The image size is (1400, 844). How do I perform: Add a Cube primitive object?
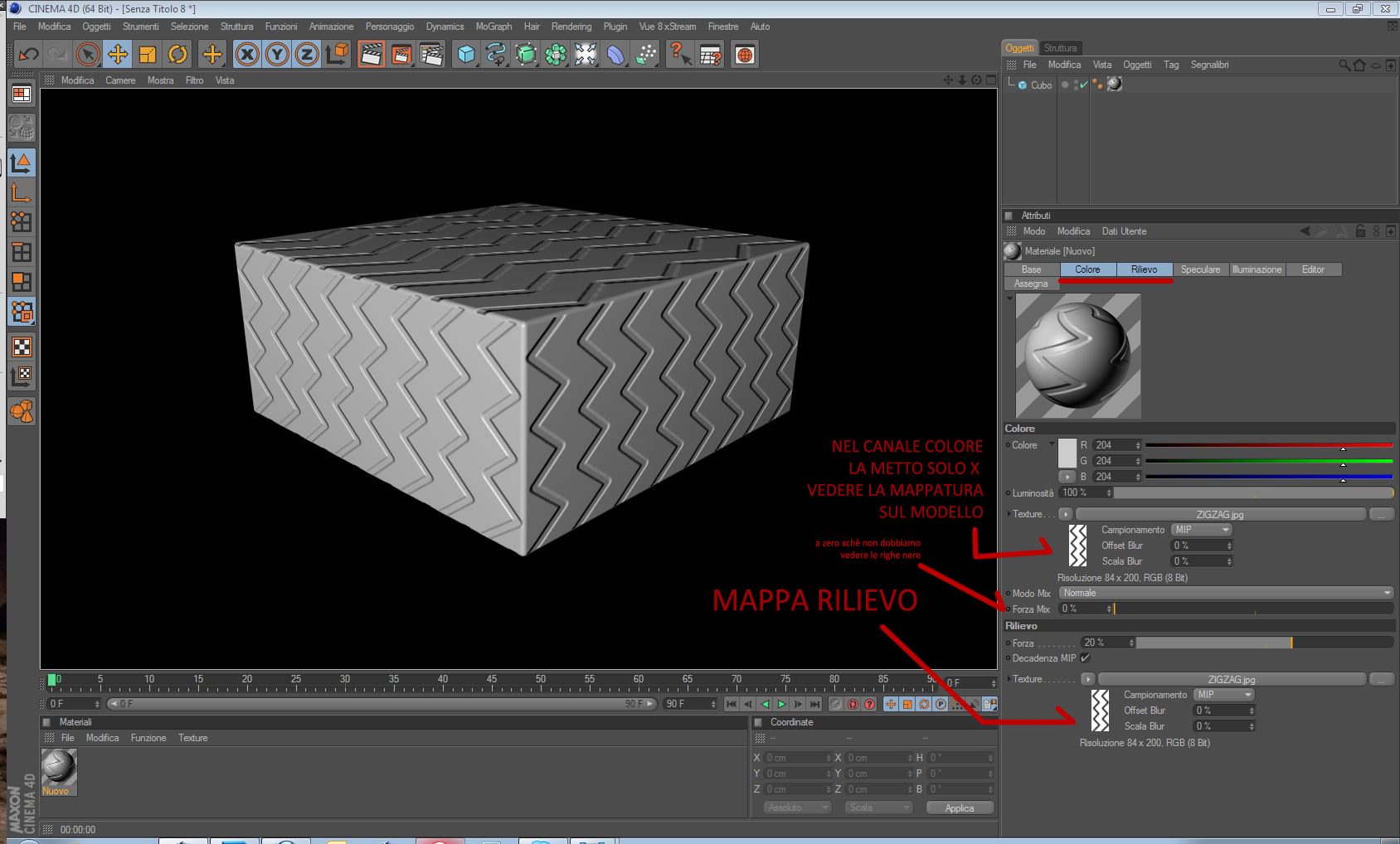tap(466, 55)
